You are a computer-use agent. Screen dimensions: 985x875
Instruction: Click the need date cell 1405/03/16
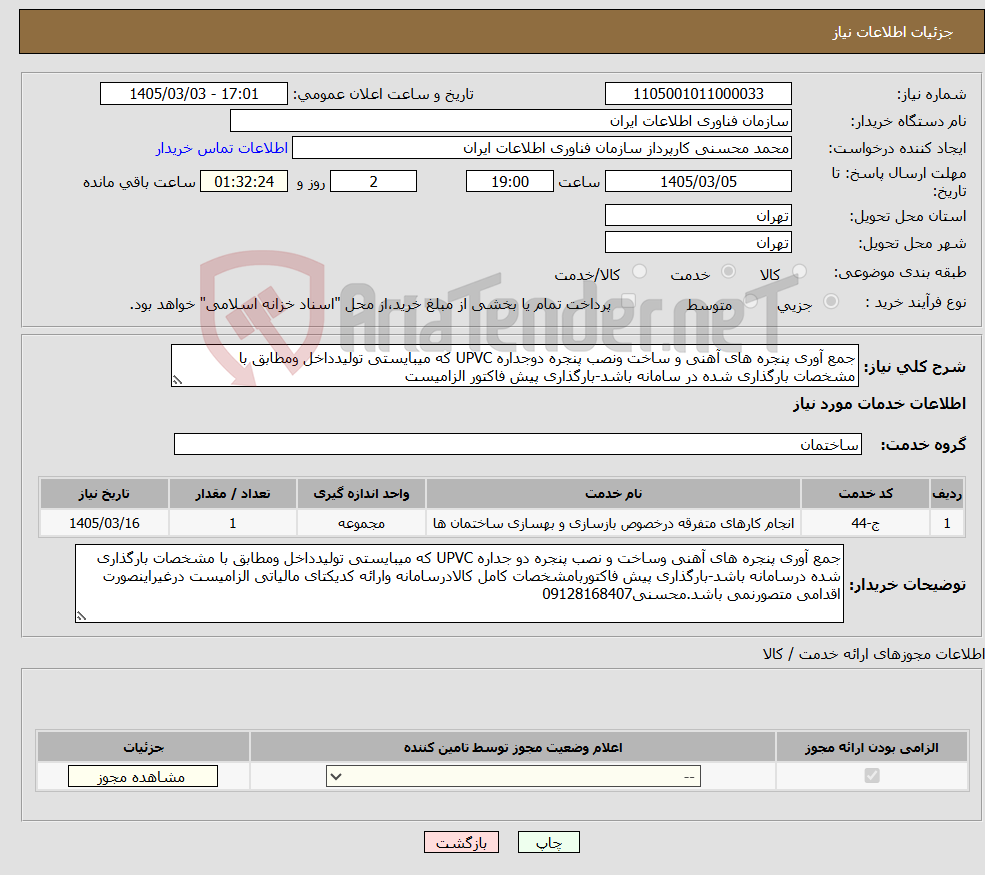point(104,523)
